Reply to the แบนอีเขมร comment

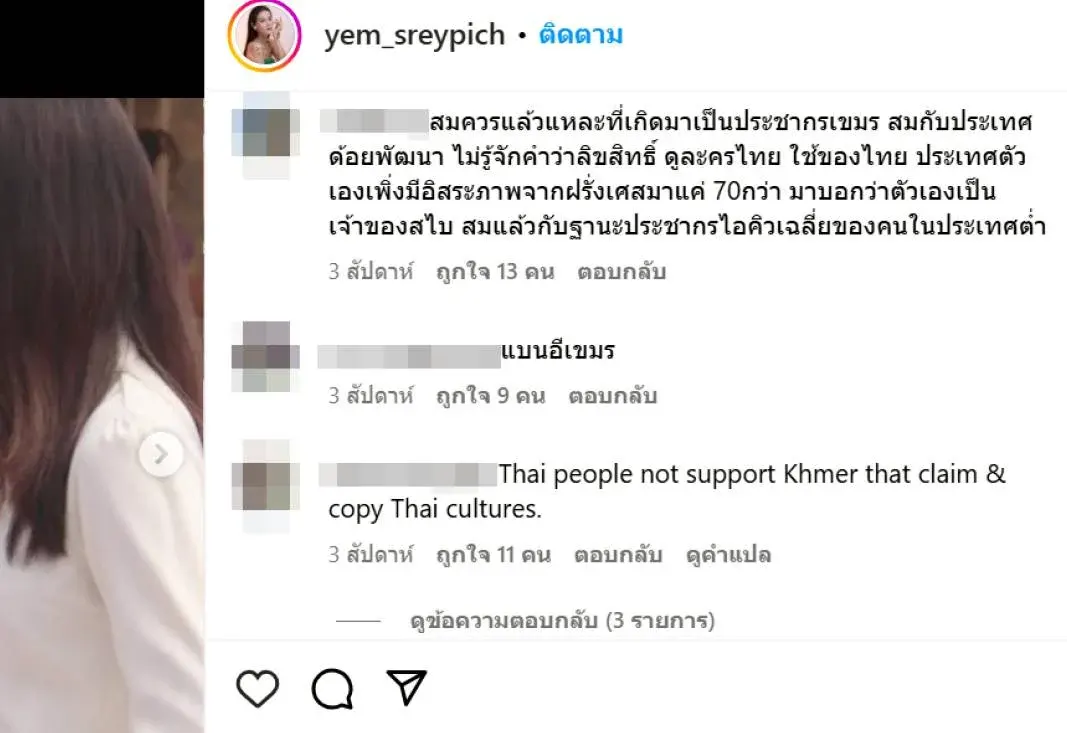pyautogui.click(x=612, y=395)
